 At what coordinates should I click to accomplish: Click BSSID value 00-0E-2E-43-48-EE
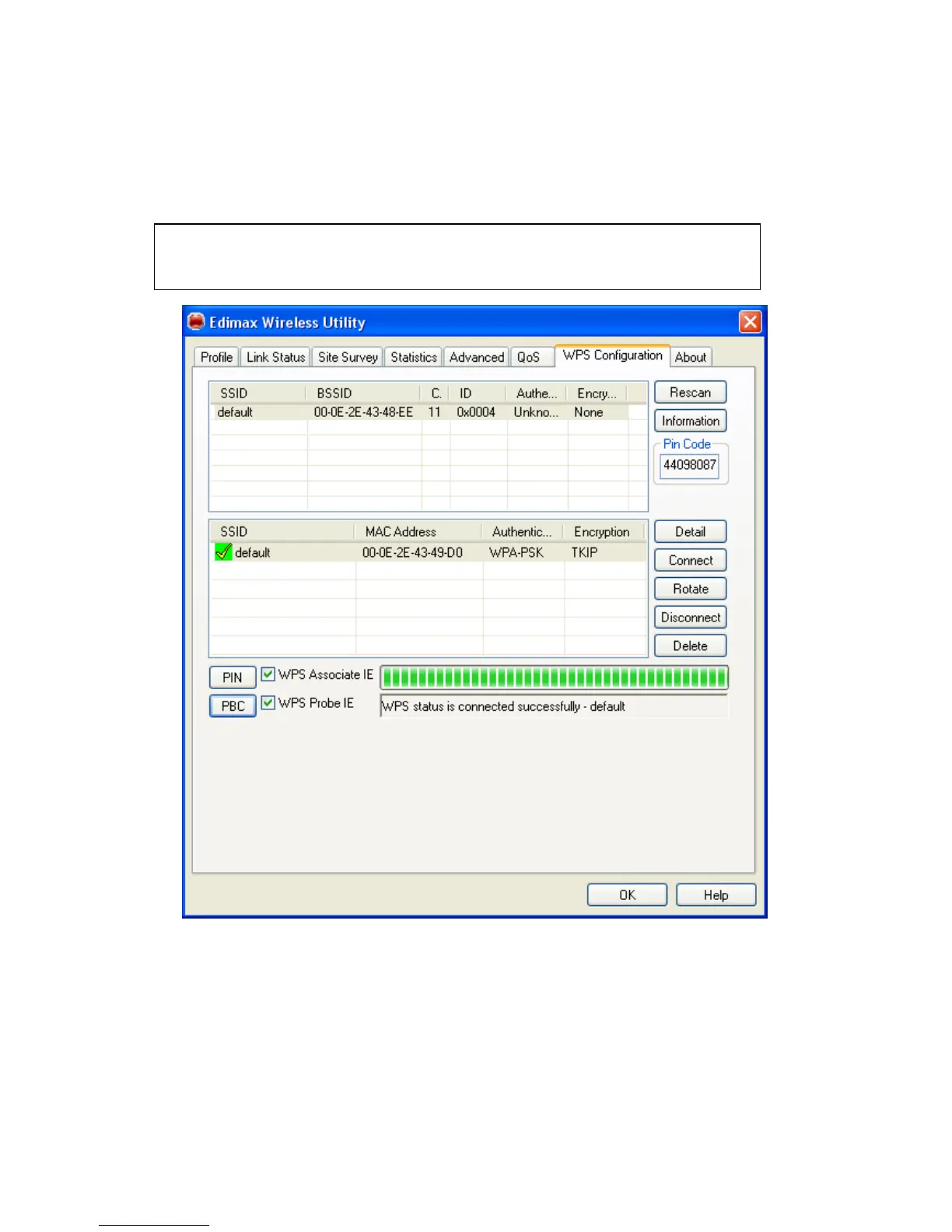point(363,412)
